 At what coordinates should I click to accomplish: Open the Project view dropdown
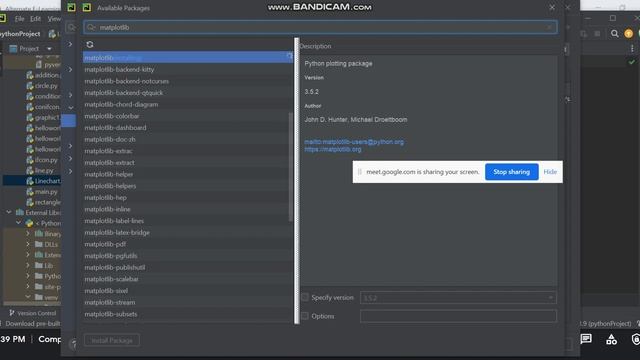pyautogui.click(x=49, y=49)
